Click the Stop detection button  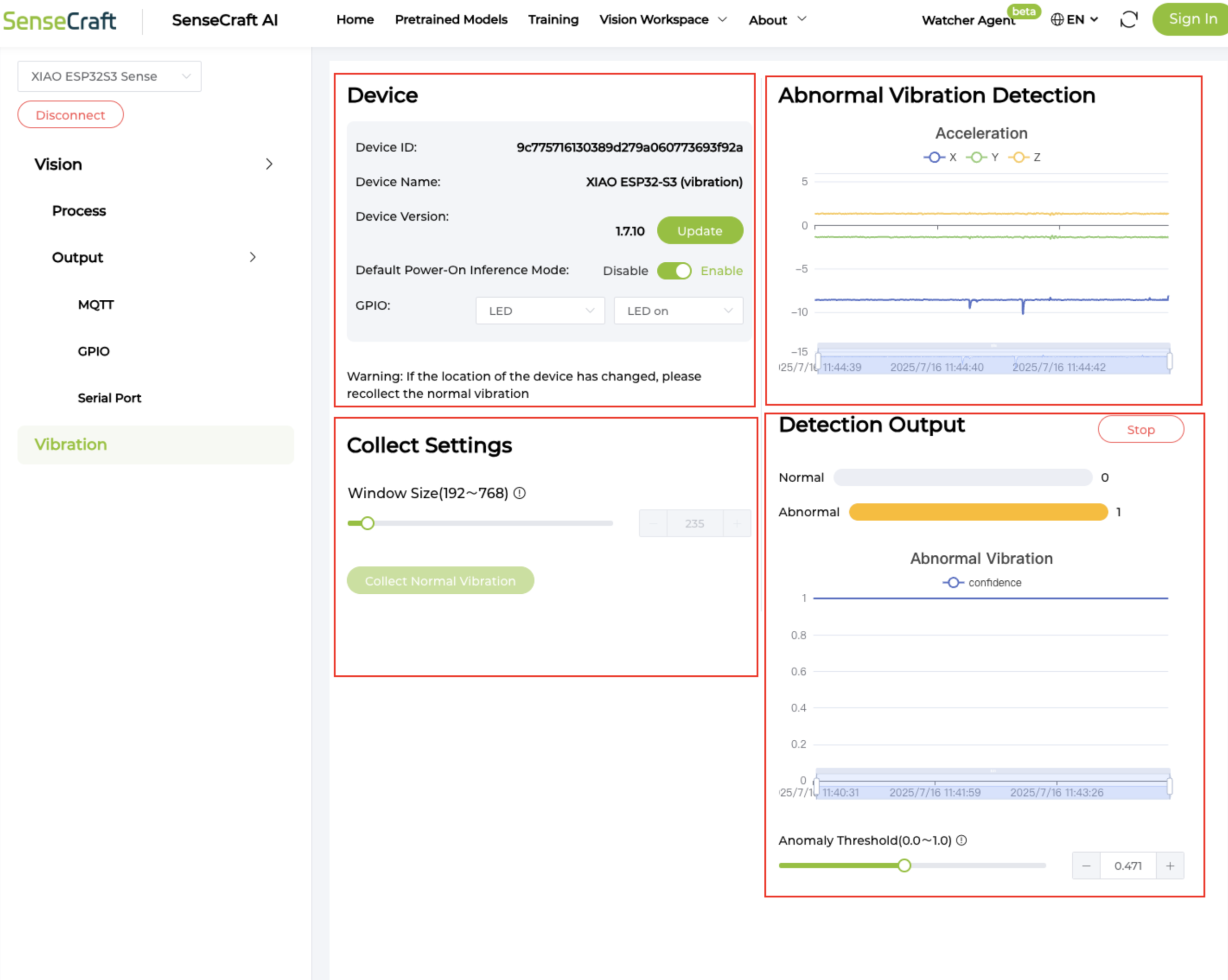1141,429
